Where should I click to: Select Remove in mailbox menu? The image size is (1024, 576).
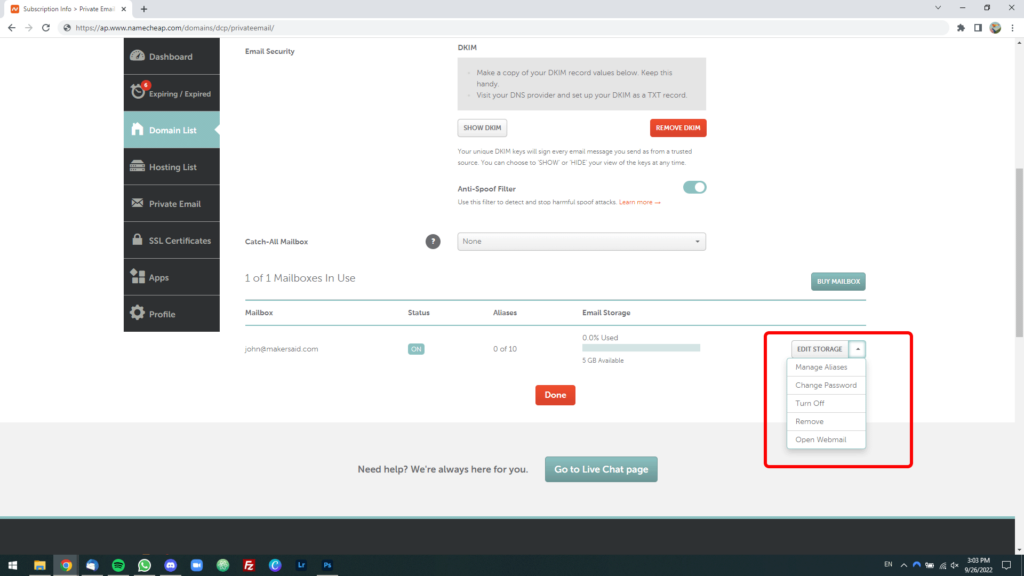[826, 421]
